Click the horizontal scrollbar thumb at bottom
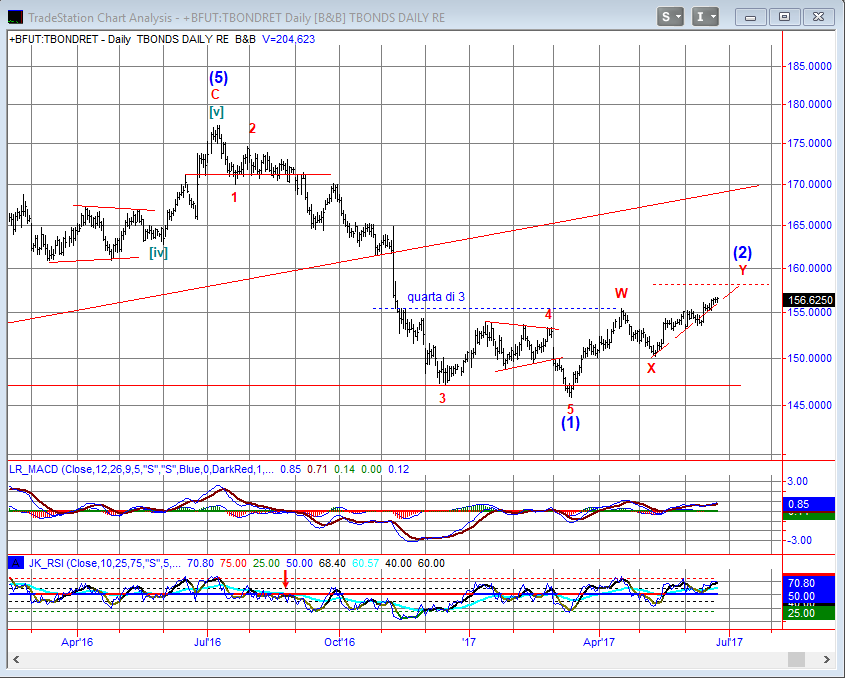Screen dimensions: 845x678 [796, 659]
